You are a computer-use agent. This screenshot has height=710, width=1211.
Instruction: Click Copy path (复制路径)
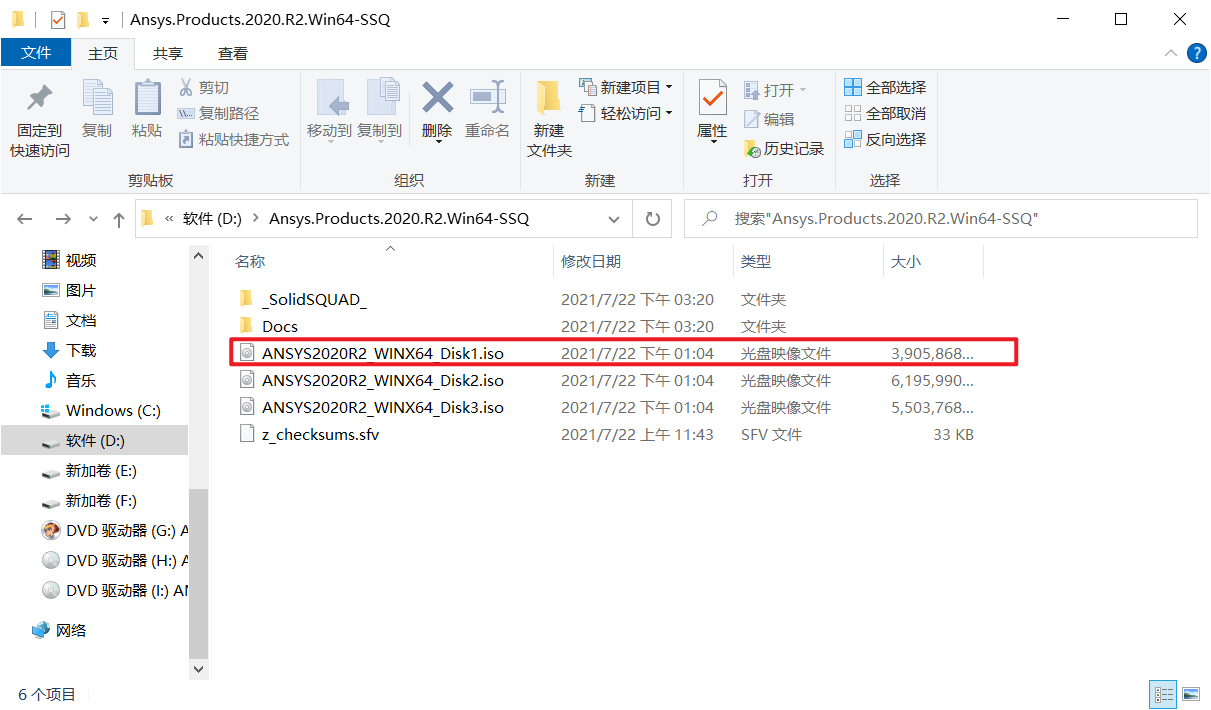[218, 113]
